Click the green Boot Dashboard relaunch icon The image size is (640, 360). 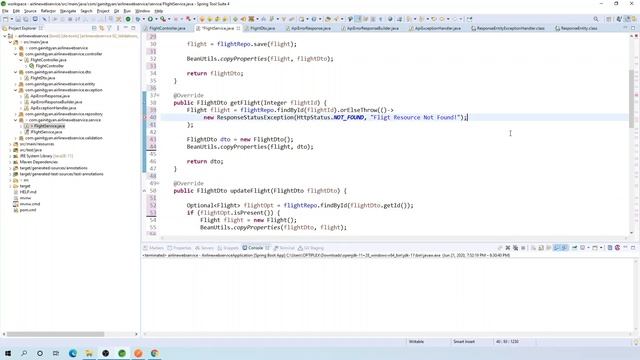point(128,19)
